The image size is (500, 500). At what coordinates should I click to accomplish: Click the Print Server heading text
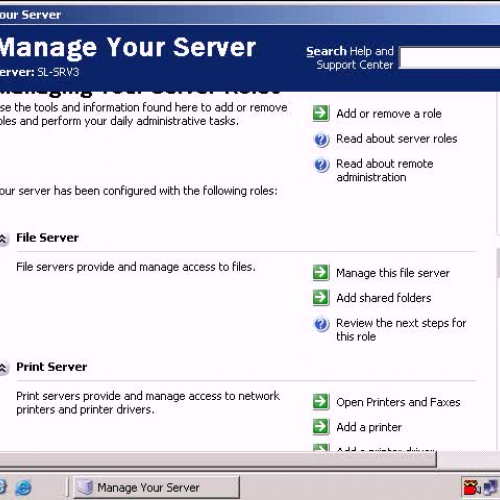pos(52,367)
